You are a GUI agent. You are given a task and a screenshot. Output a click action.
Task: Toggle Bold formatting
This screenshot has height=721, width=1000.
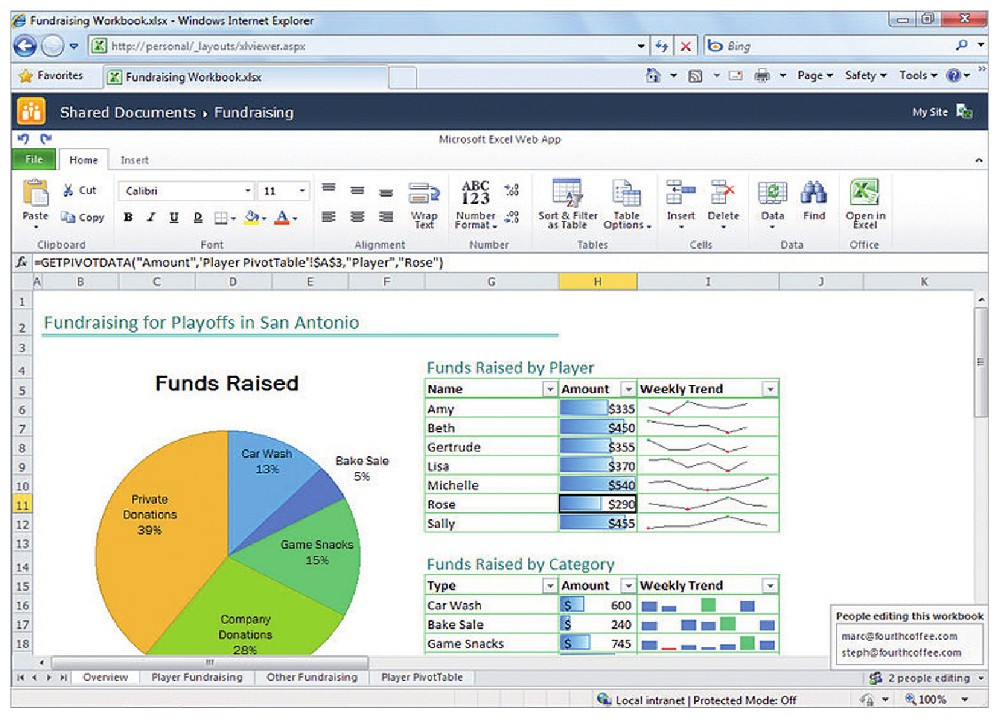(x=128, y=217)
